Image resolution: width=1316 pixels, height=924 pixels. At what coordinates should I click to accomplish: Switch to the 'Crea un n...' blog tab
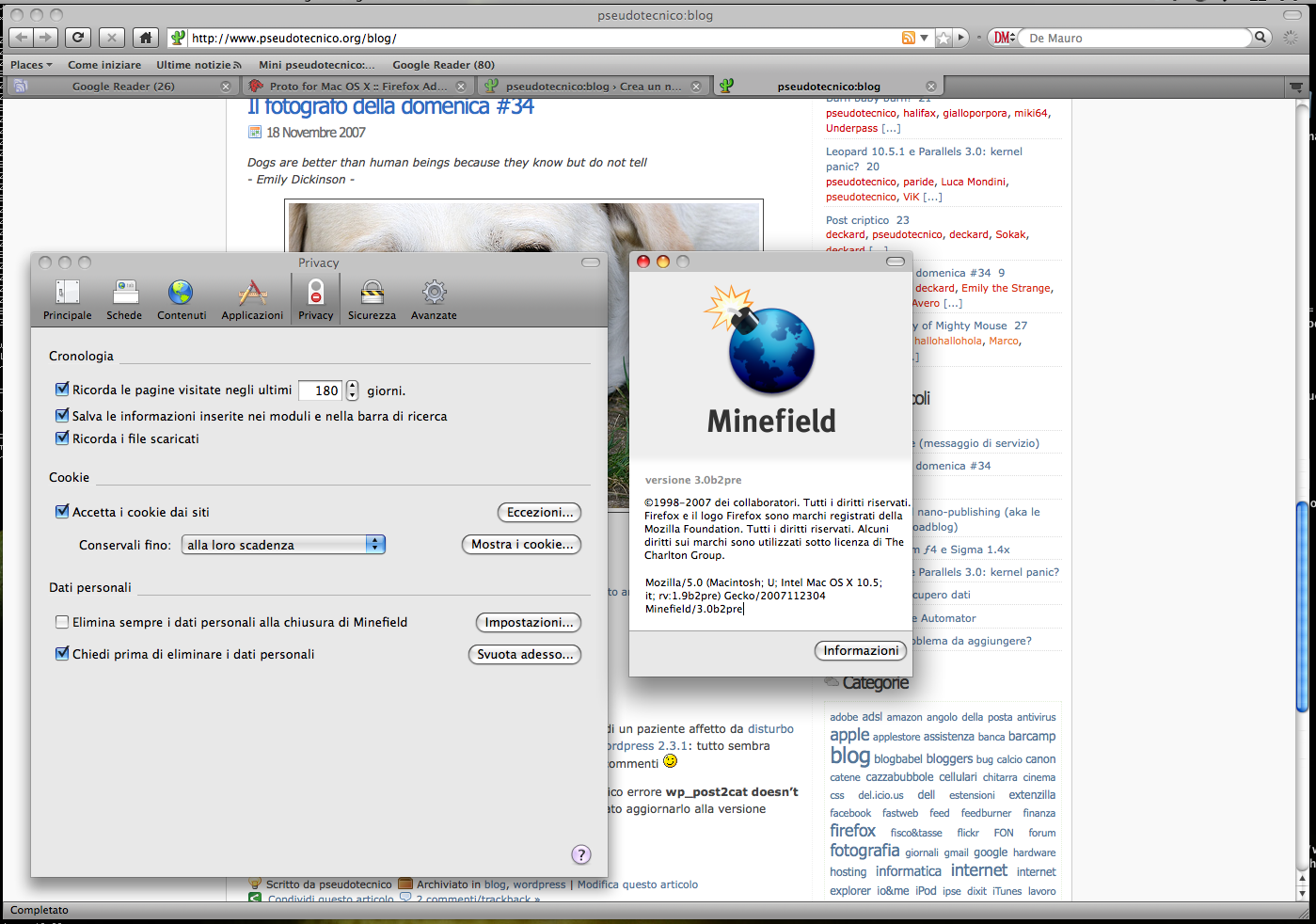(x=594, y=86)
